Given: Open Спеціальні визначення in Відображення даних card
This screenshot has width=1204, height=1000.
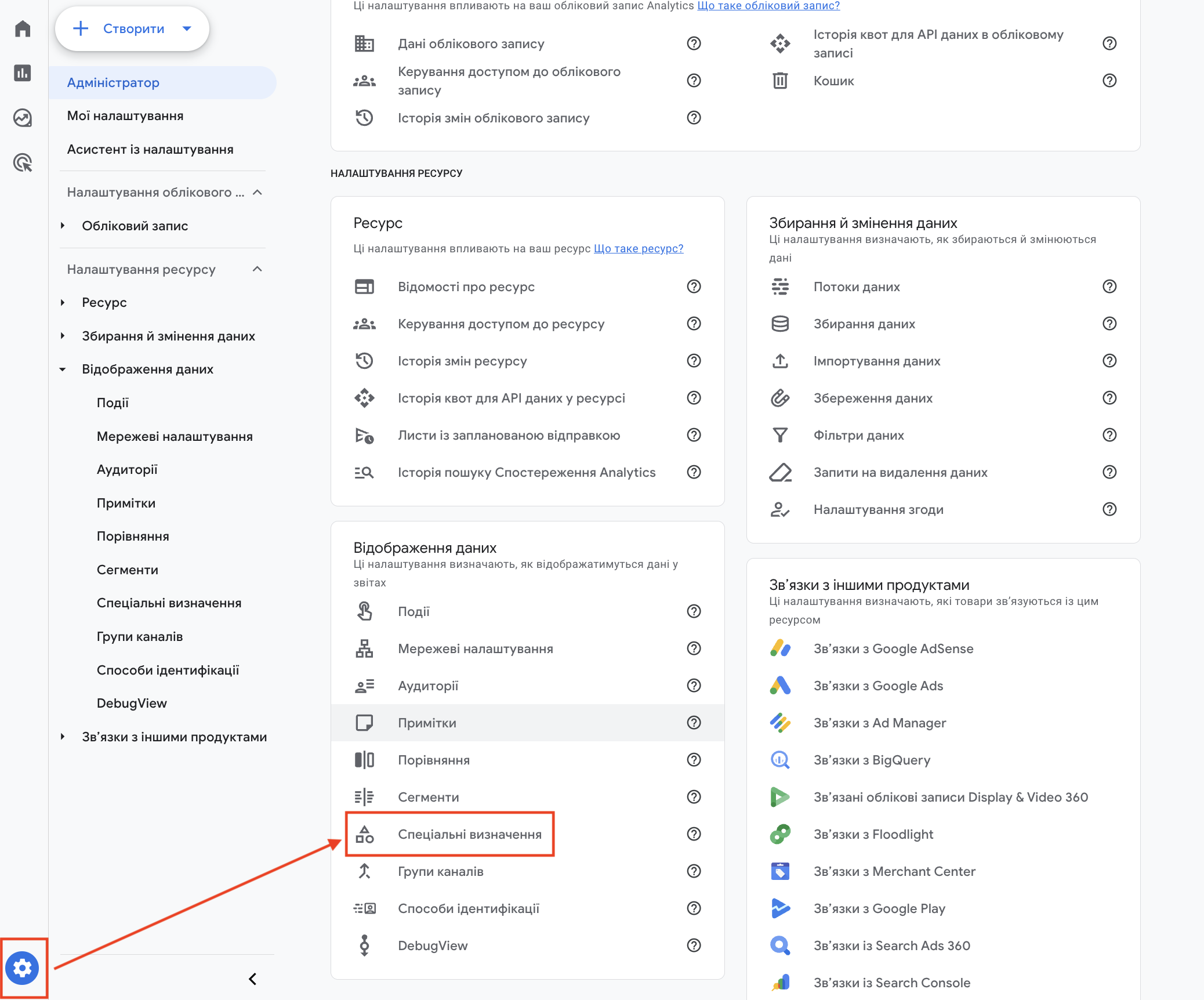Looking at the screenshot, I should point(469,834).
